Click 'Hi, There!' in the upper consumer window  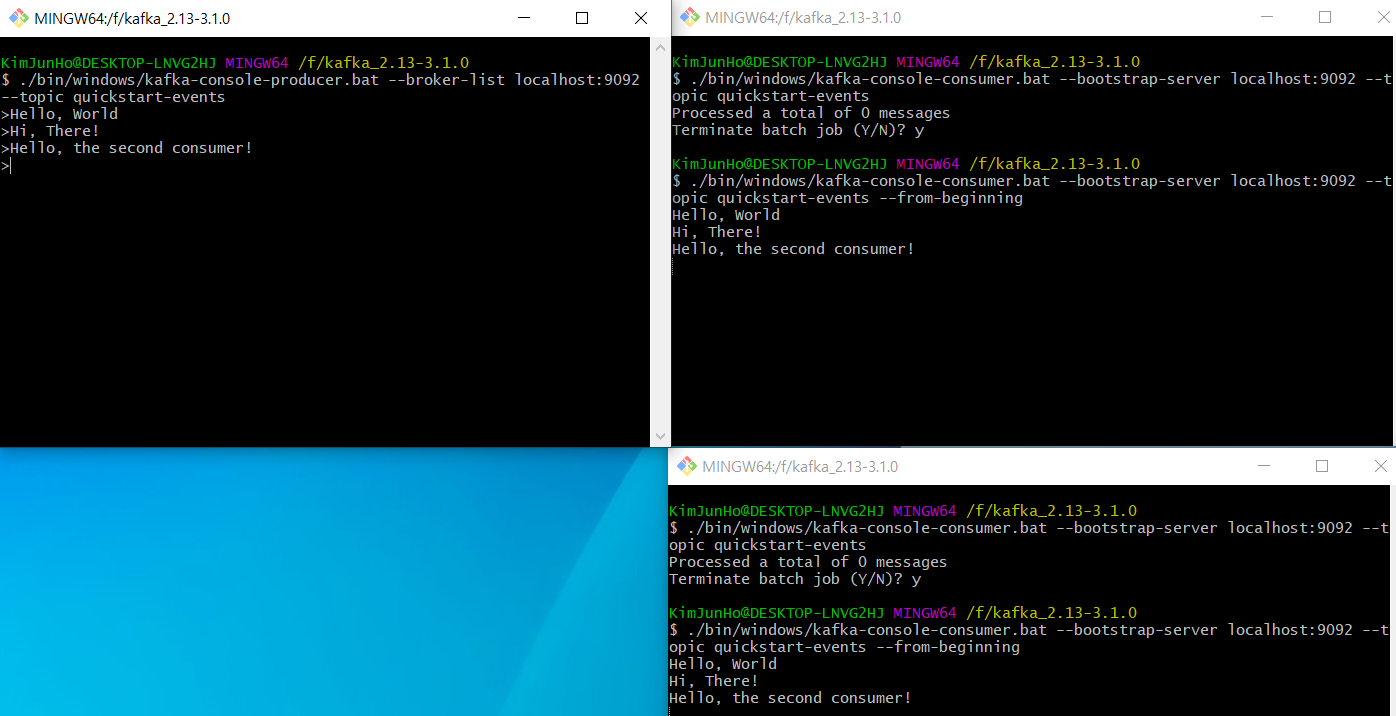(717, 232)
